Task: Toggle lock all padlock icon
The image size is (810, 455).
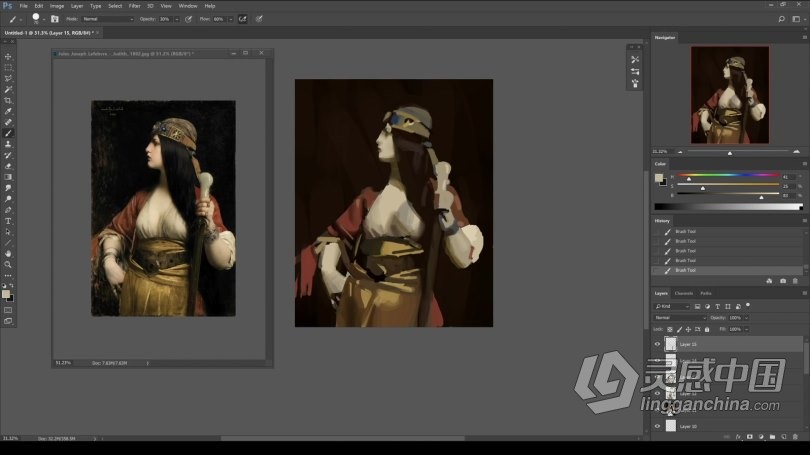Action: (x=707, y=330)
